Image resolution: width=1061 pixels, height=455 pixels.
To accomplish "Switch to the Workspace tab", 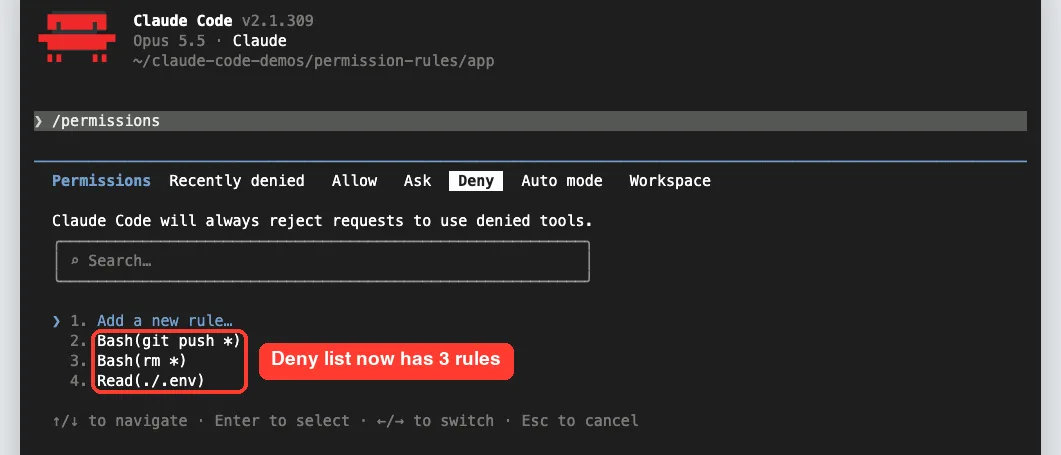I will click(670, 181).
